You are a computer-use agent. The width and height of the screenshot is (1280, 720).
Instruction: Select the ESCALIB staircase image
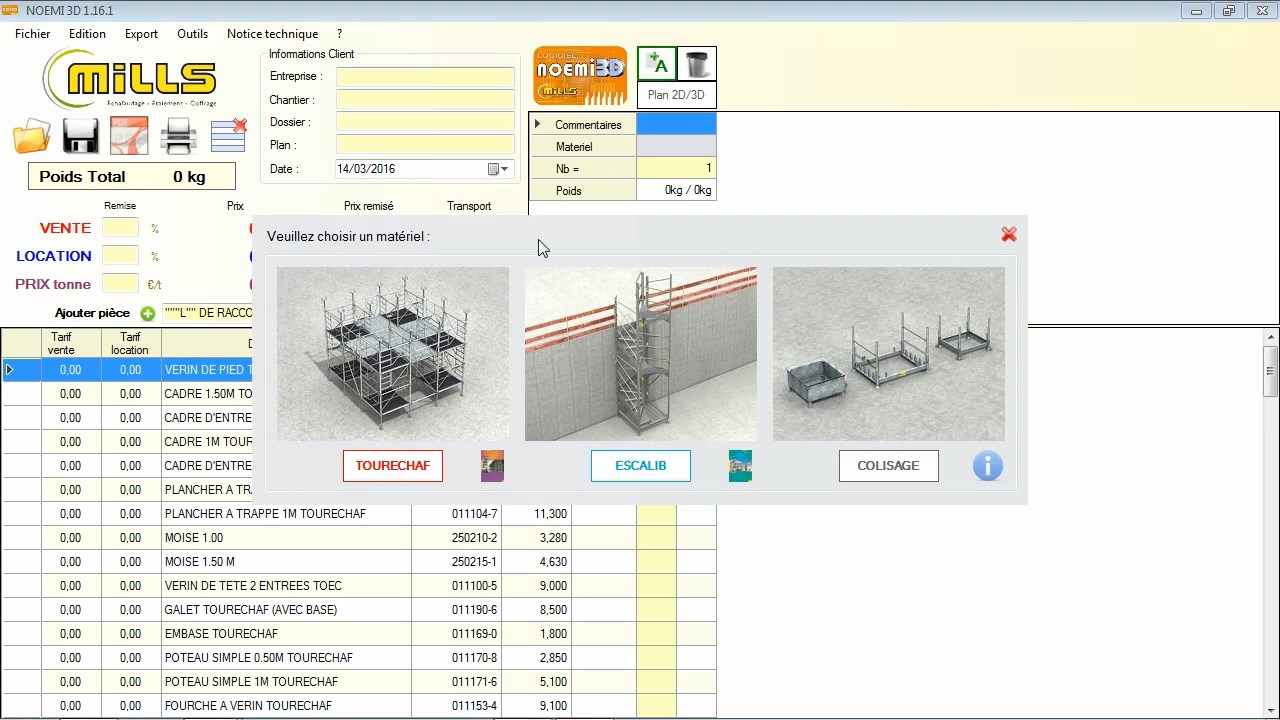pyautogui.click(x=641, y=354)
